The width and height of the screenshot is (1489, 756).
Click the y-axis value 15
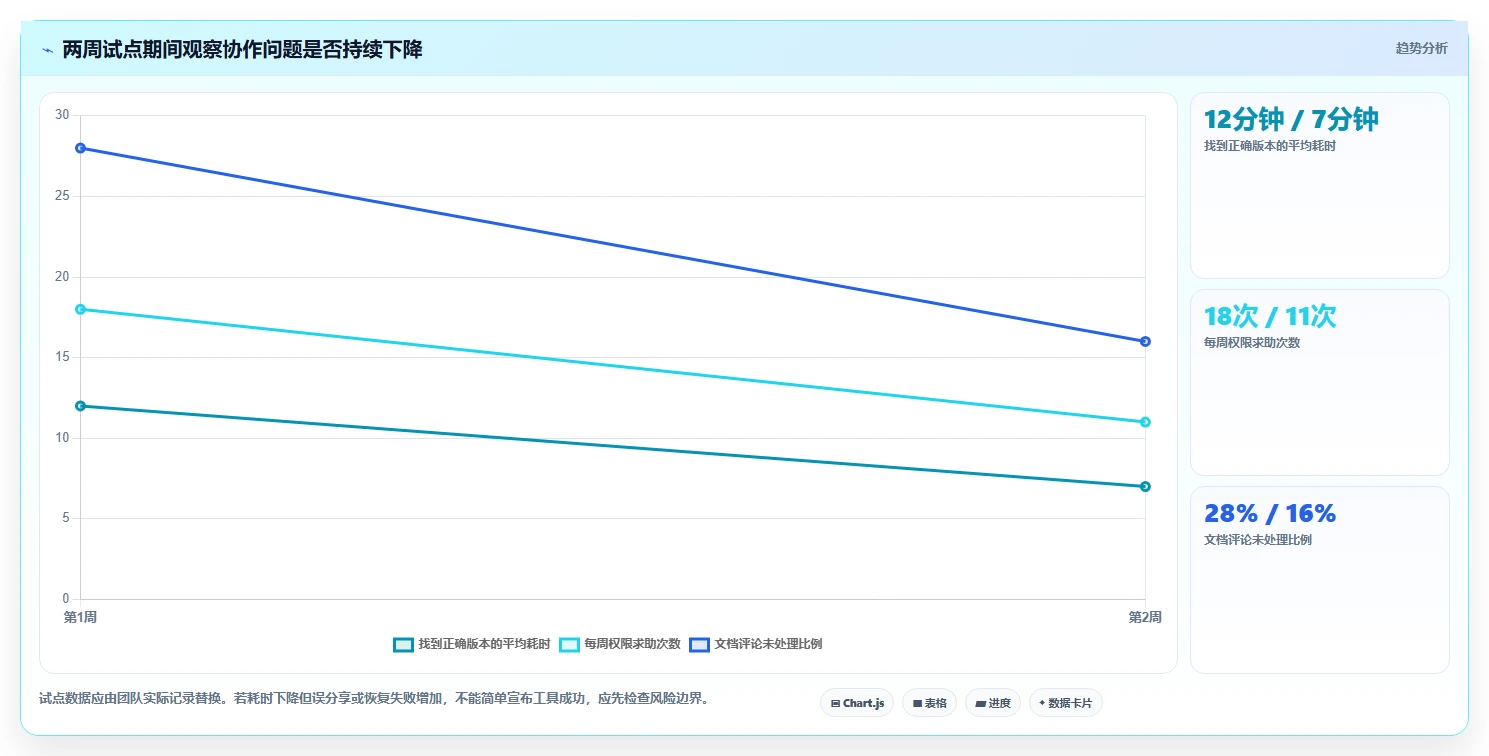point(62,357)
